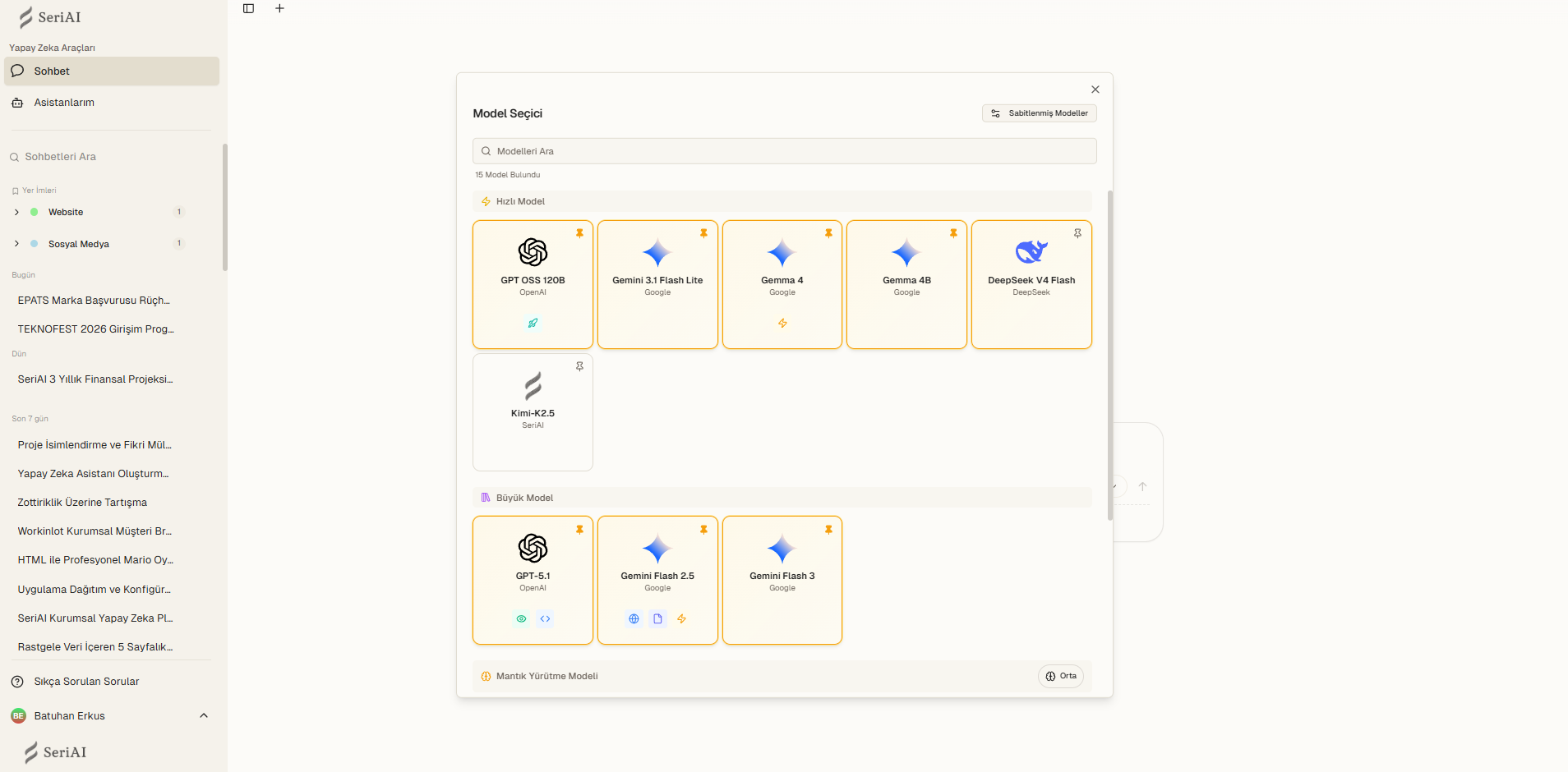Select the DeepSeek V4 Flash model card
This screenshot has height=772, width=1568.
(1031, 284)
